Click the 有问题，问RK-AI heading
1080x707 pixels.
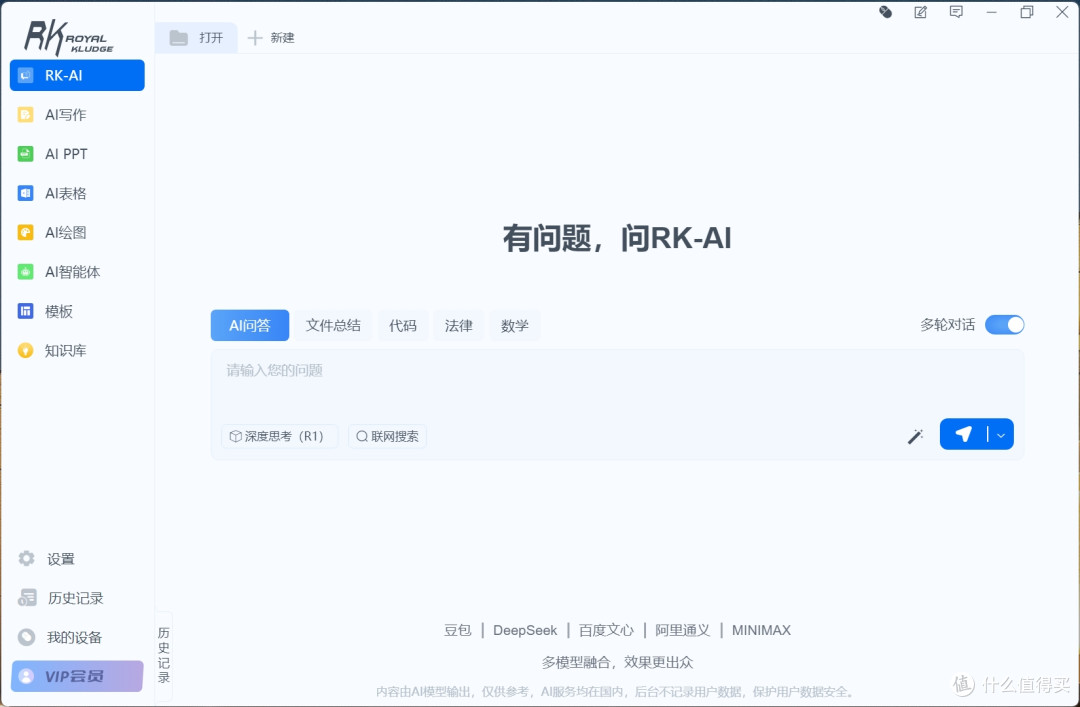[x=617, y=238]
